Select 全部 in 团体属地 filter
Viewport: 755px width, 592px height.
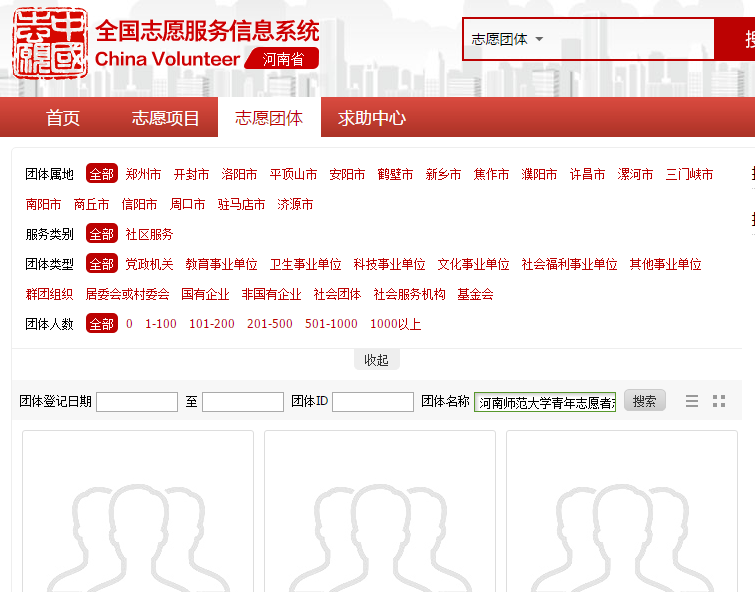coord(101,174)
